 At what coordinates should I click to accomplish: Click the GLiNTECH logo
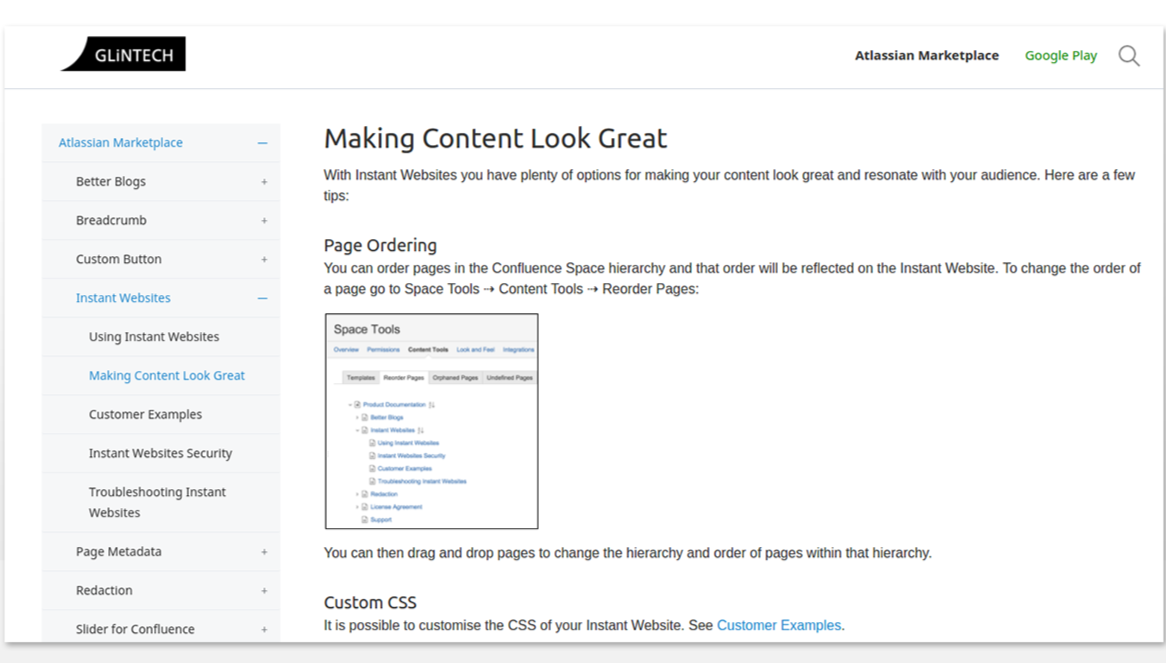point(124,55)
